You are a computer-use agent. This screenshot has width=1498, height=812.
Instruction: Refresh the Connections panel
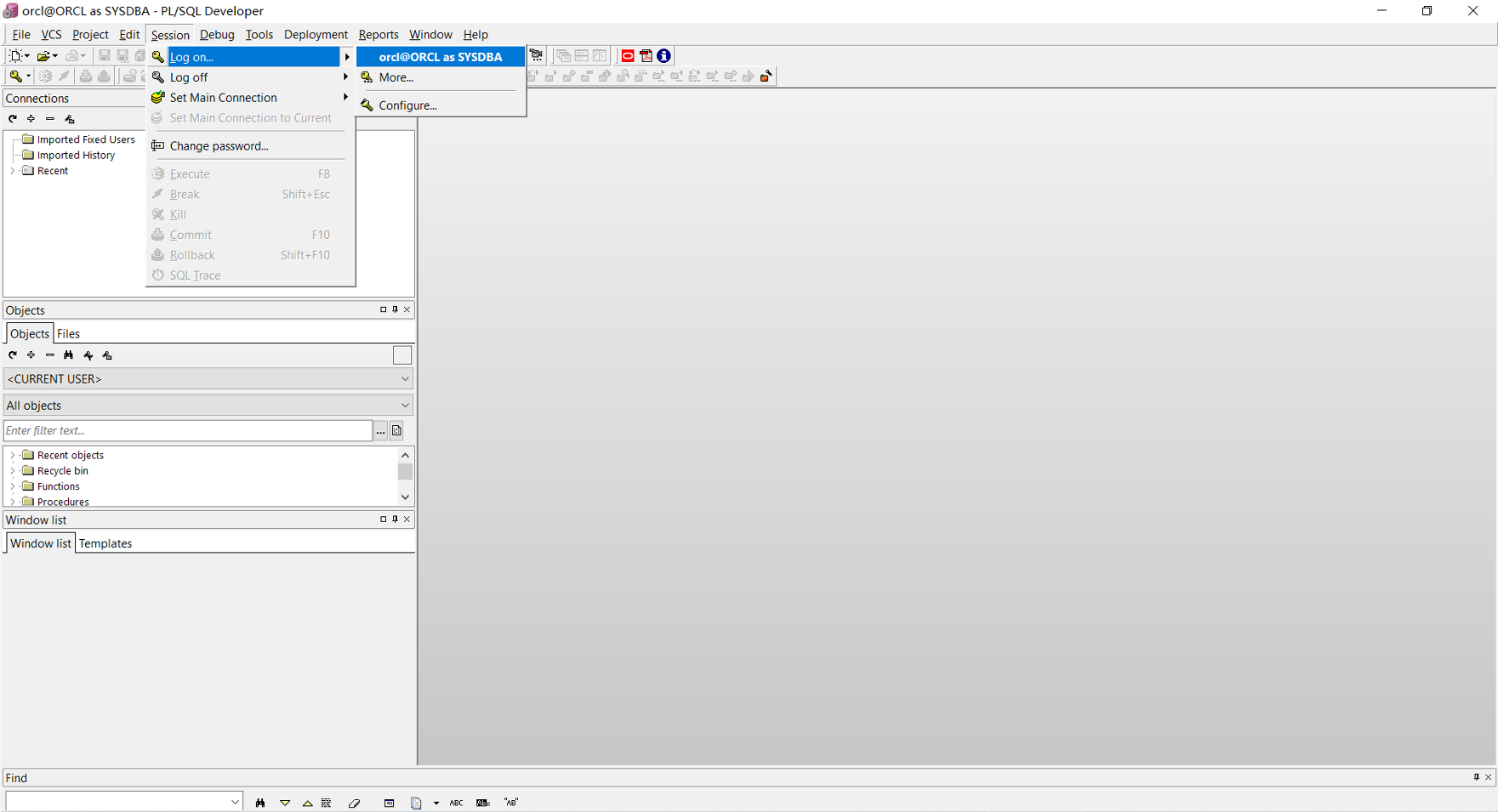coord(13,119)
